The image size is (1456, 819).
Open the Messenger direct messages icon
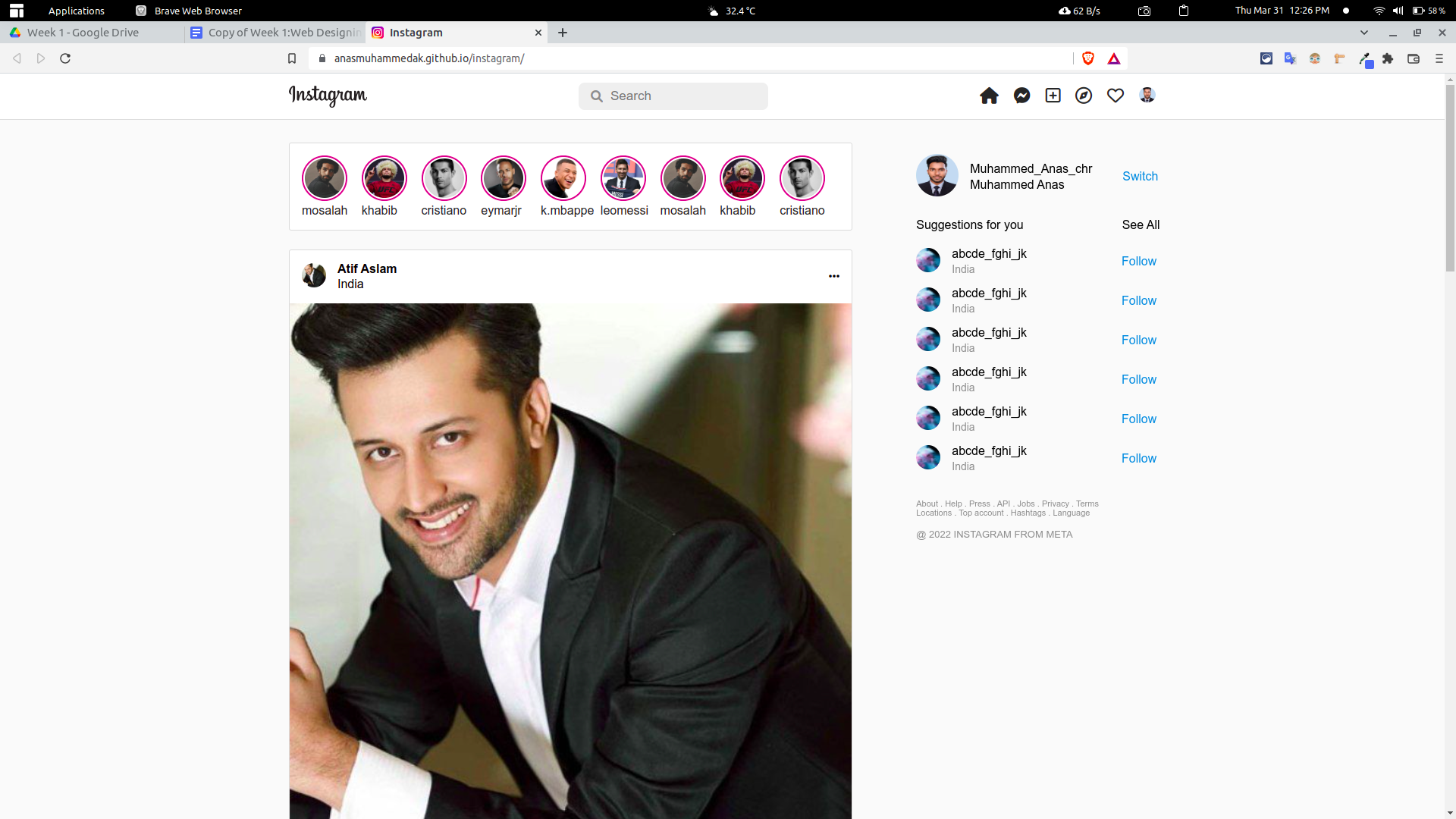click(1021, 96)
